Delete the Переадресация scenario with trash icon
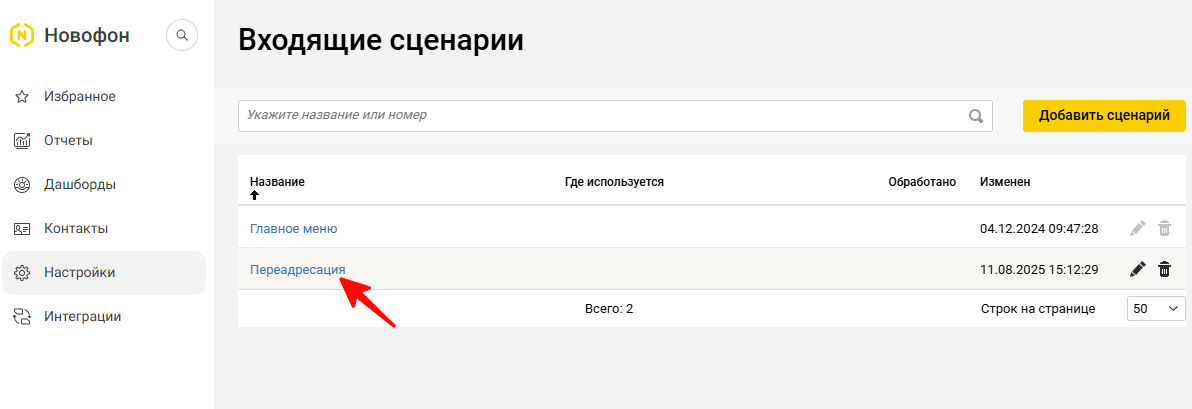The image size is (1192, 409). [1165, 269]
